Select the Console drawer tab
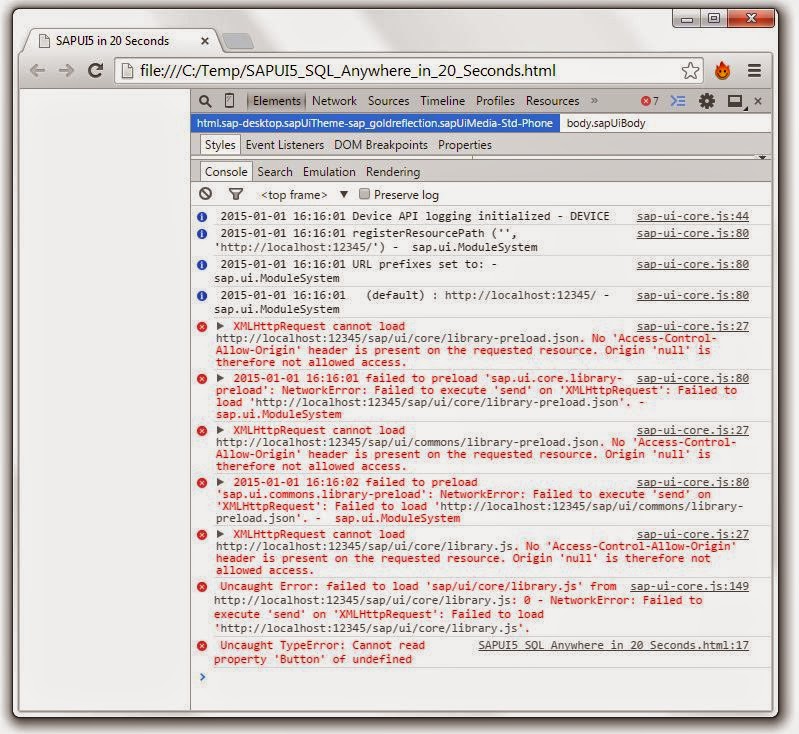Image resolution: width=799 pixels, height=734 pixels. point(226,172)
